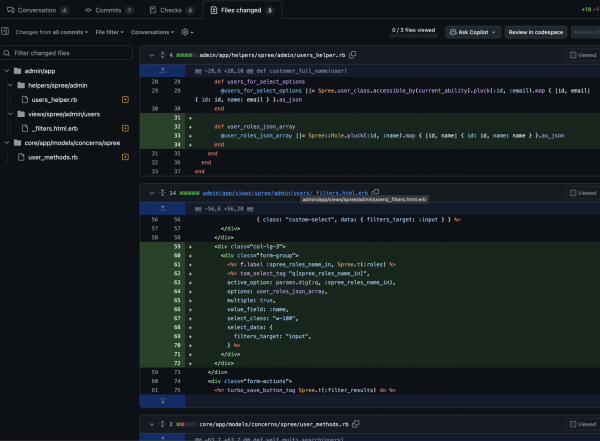Expand lines below in _filters.html.erb hunk
600x441 pixels.
(x=163, y=401)
